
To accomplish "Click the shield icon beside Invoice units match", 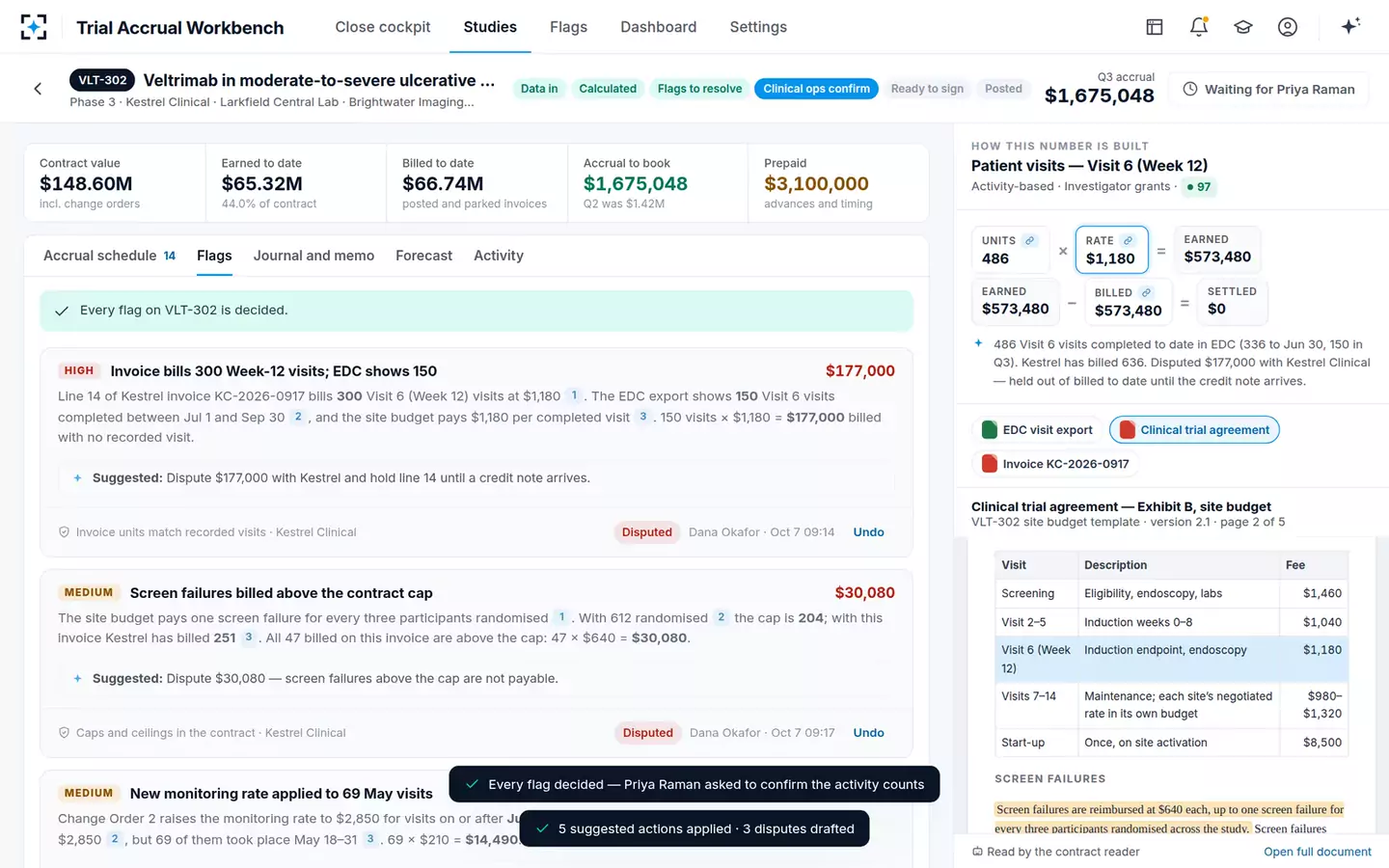I will 65,531.
